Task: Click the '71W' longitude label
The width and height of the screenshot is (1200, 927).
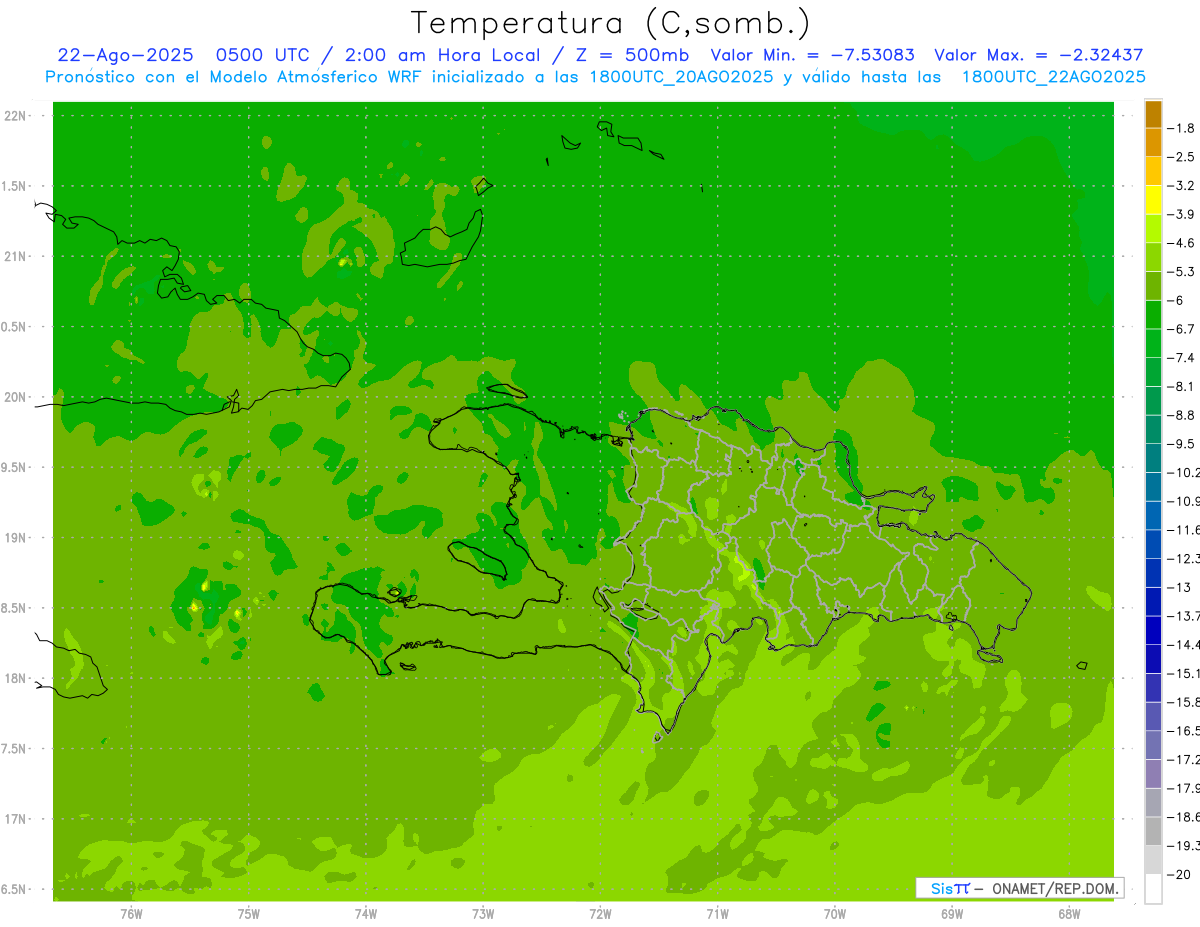Action: pos(717,914)
